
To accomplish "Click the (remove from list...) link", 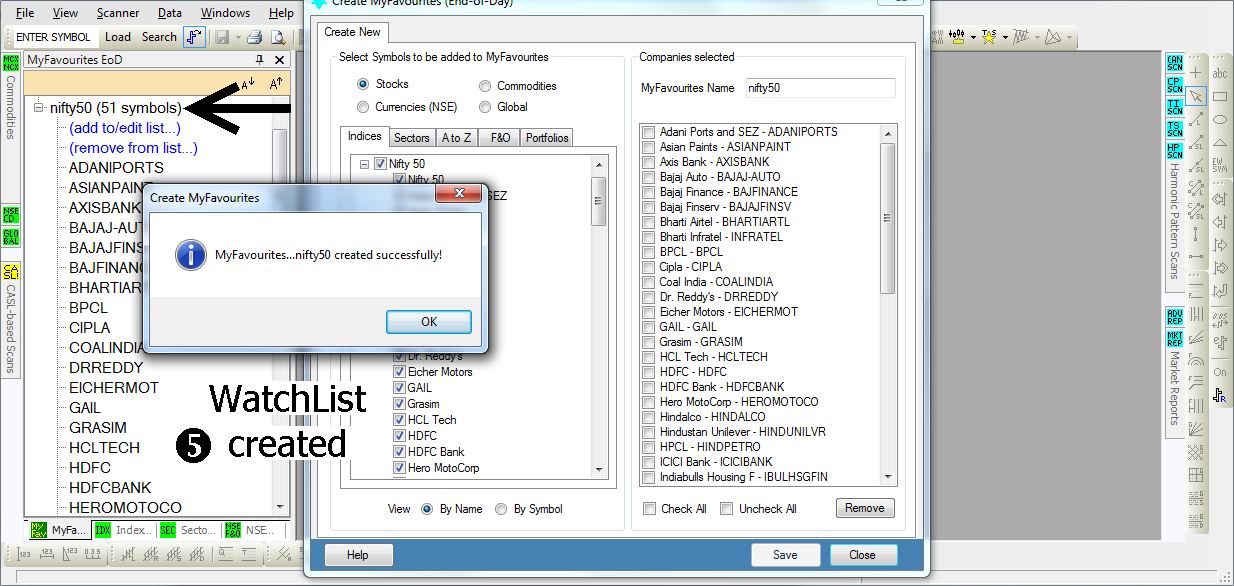I will pos(133,148).
